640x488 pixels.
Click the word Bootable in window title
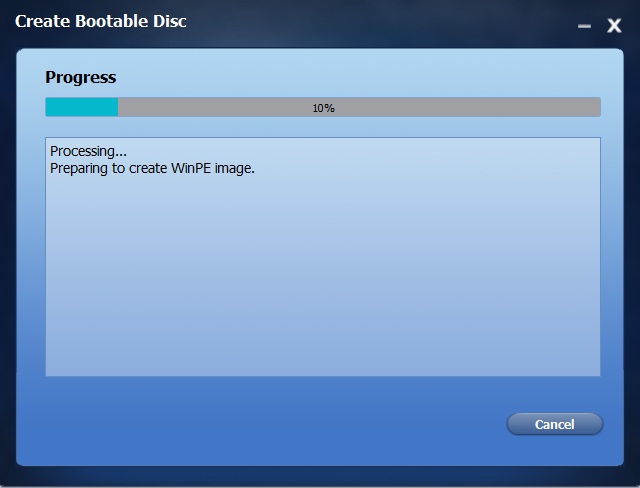point(112,21)
